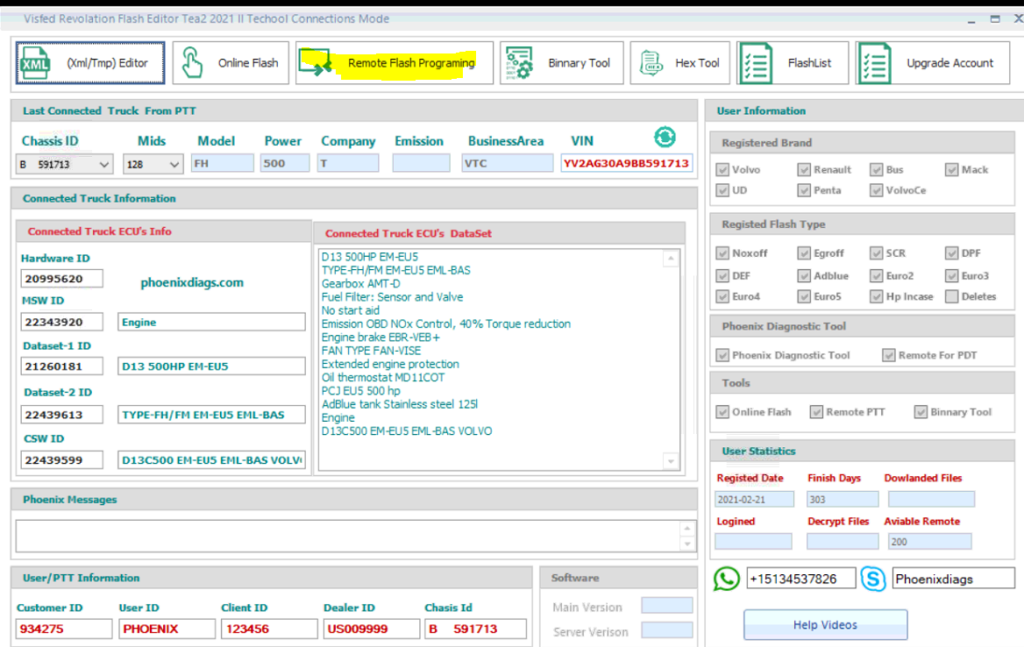Select 'Engine brake EBR-VEB+' dataset line

click(381, 338)
